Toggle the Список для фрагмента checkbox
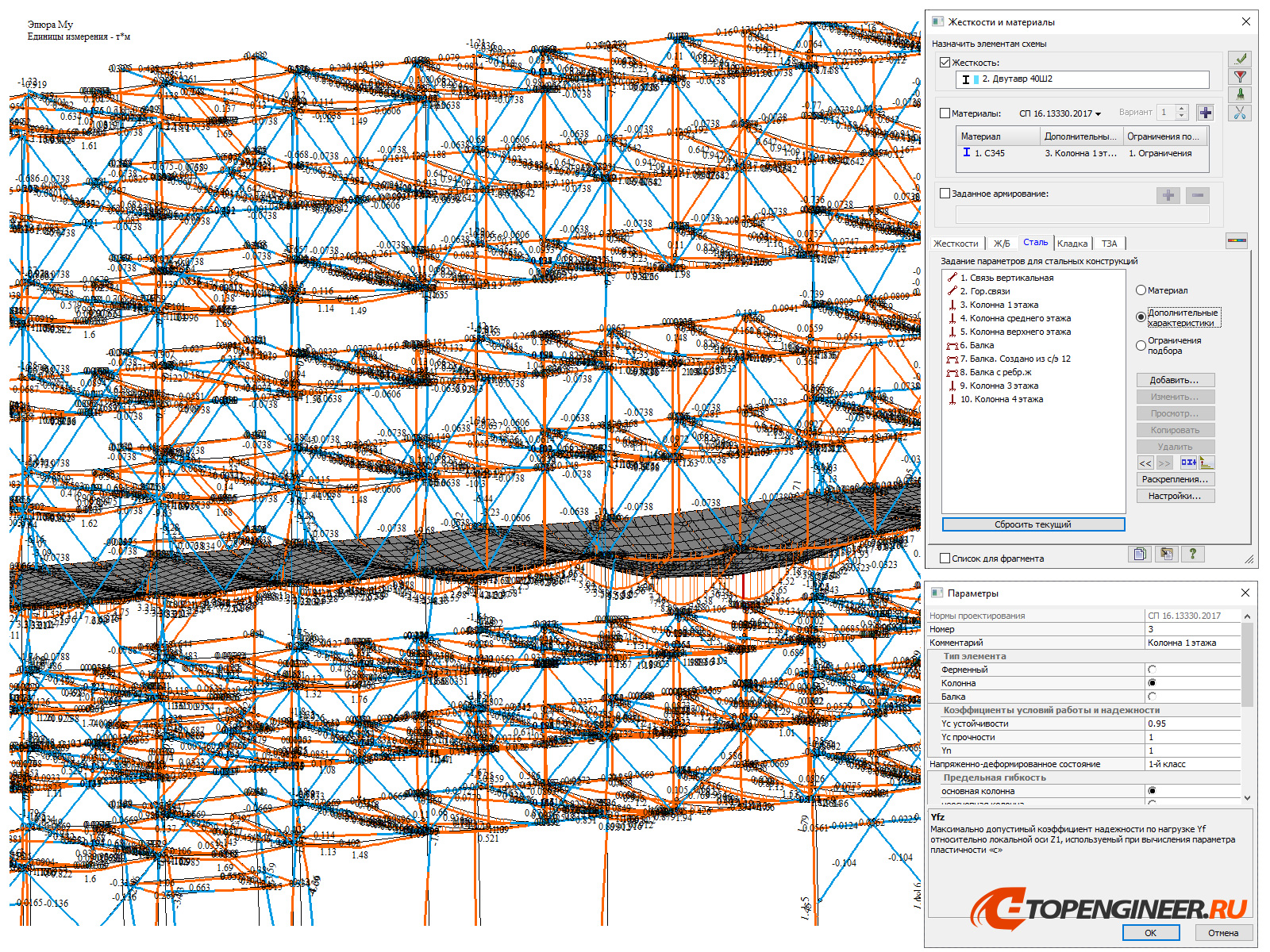The height and width of the screenshot is (952, 1270). (x=945, y=558)
